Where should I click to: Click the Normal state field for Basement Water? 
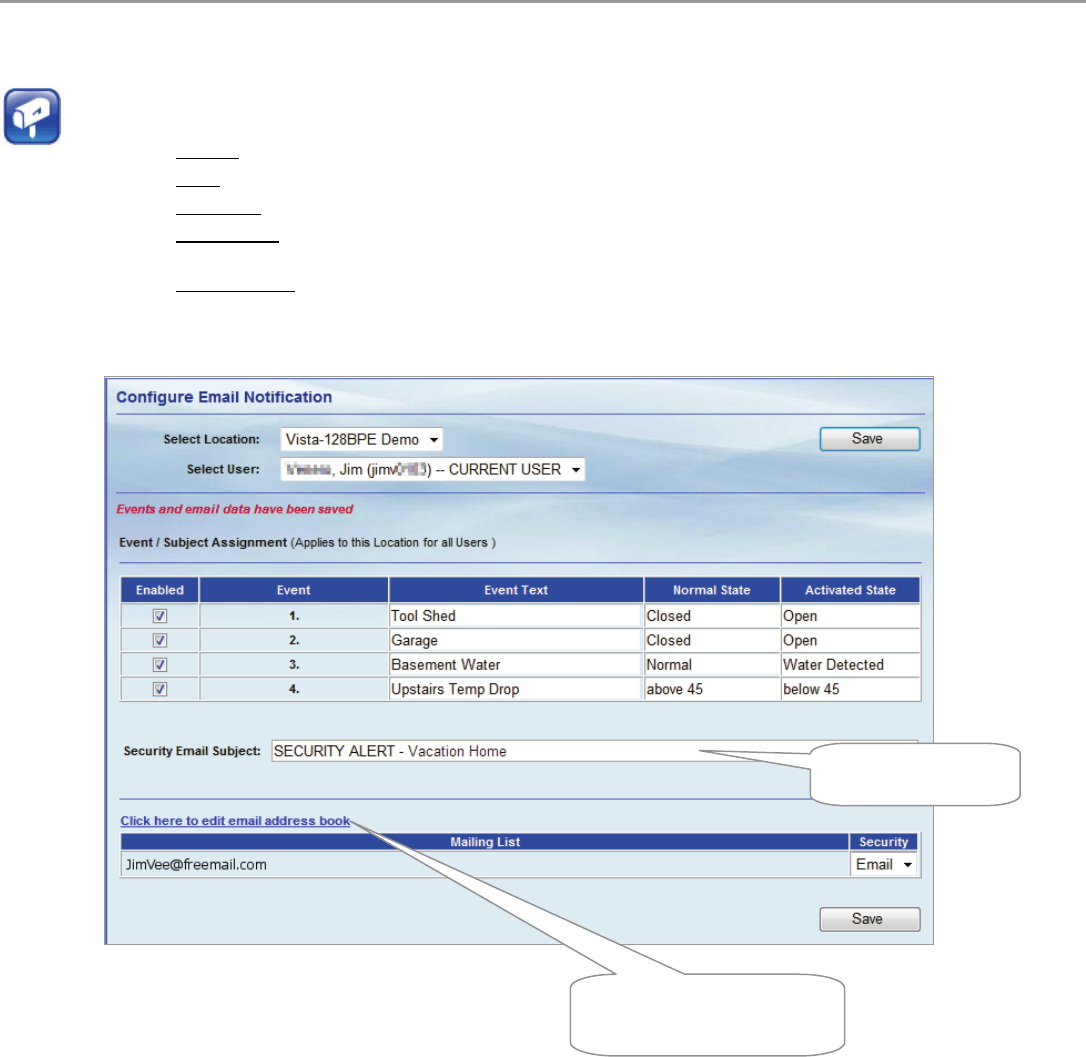coord(712,664)
